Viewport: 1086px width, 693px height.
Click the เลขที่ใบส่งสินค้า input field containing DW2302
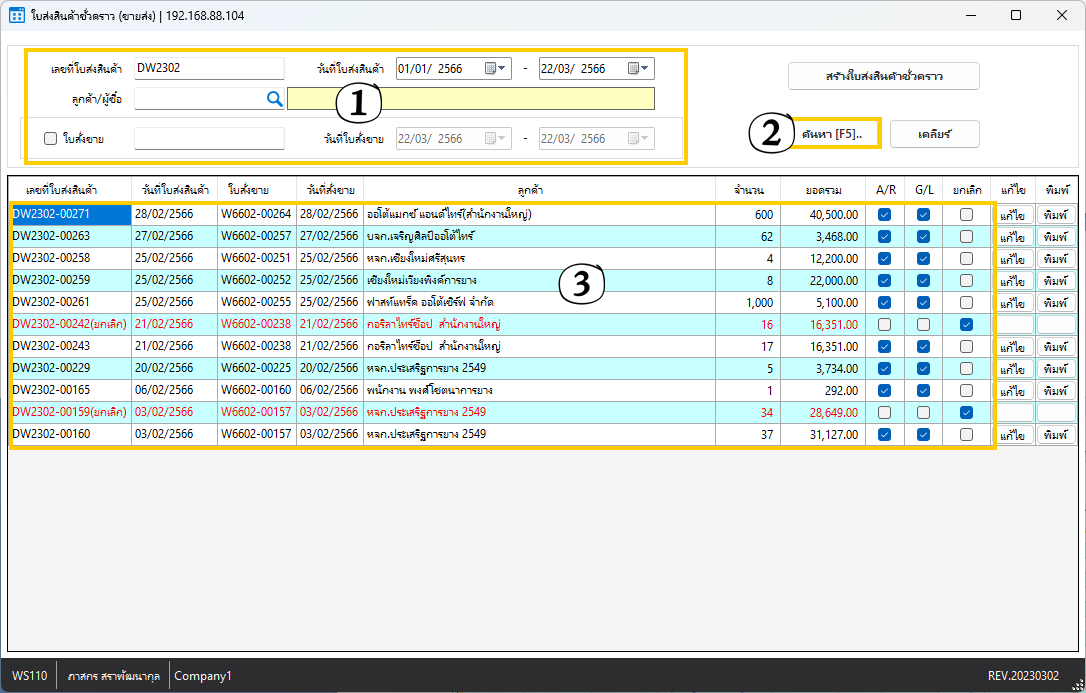[x=209, y=69]
